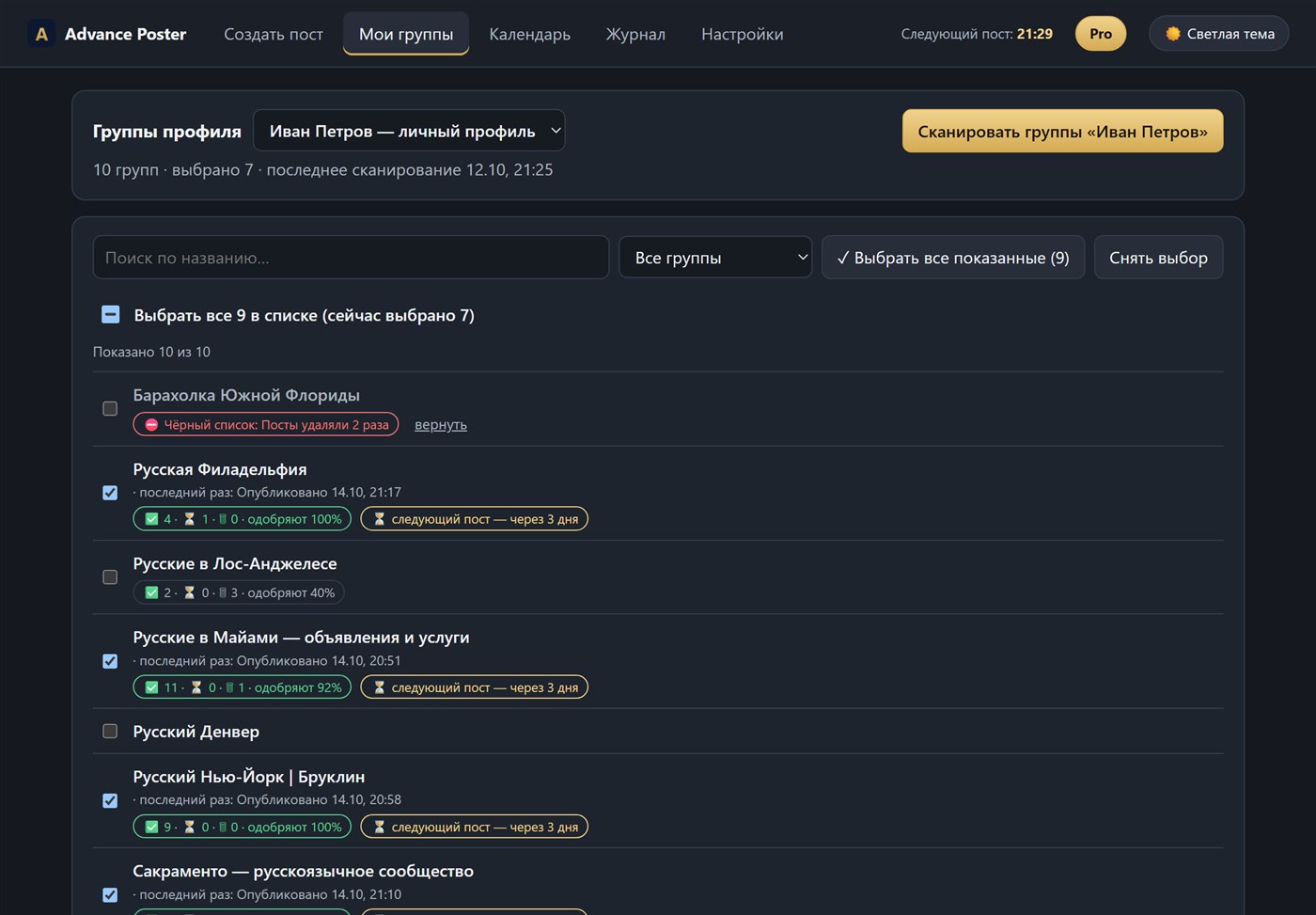Click the 'Снять выбор' button
Viewport: 1316px width, 915px height.
click(x=1158, y=257)
